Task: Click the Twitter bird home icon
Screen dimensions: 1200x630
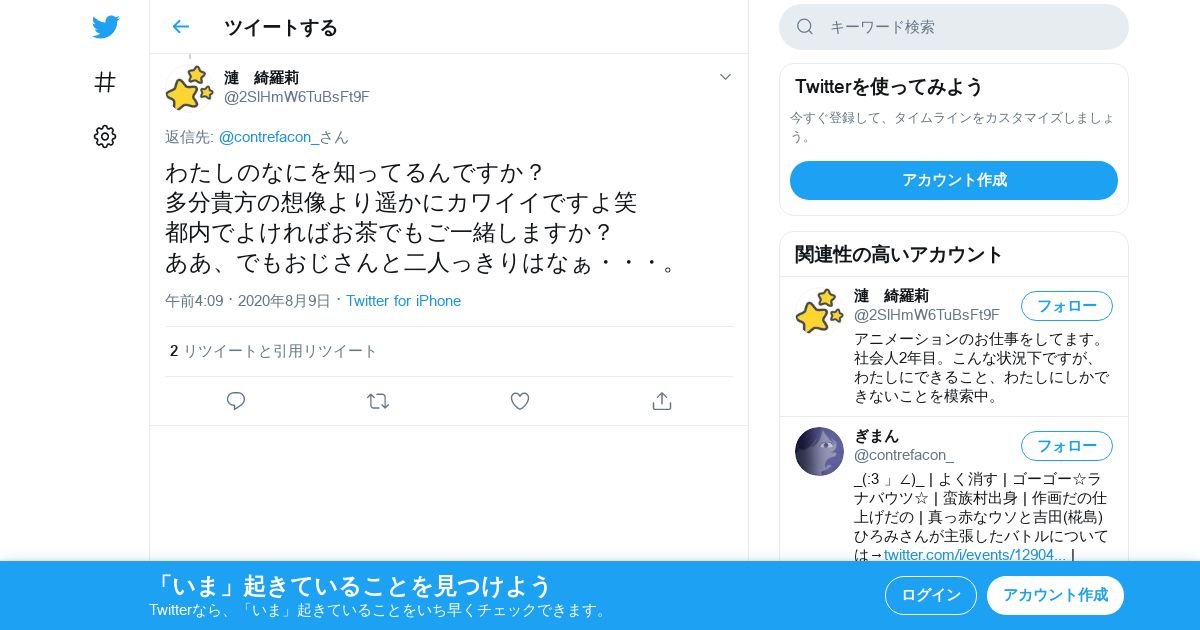Action: [105, 27]
